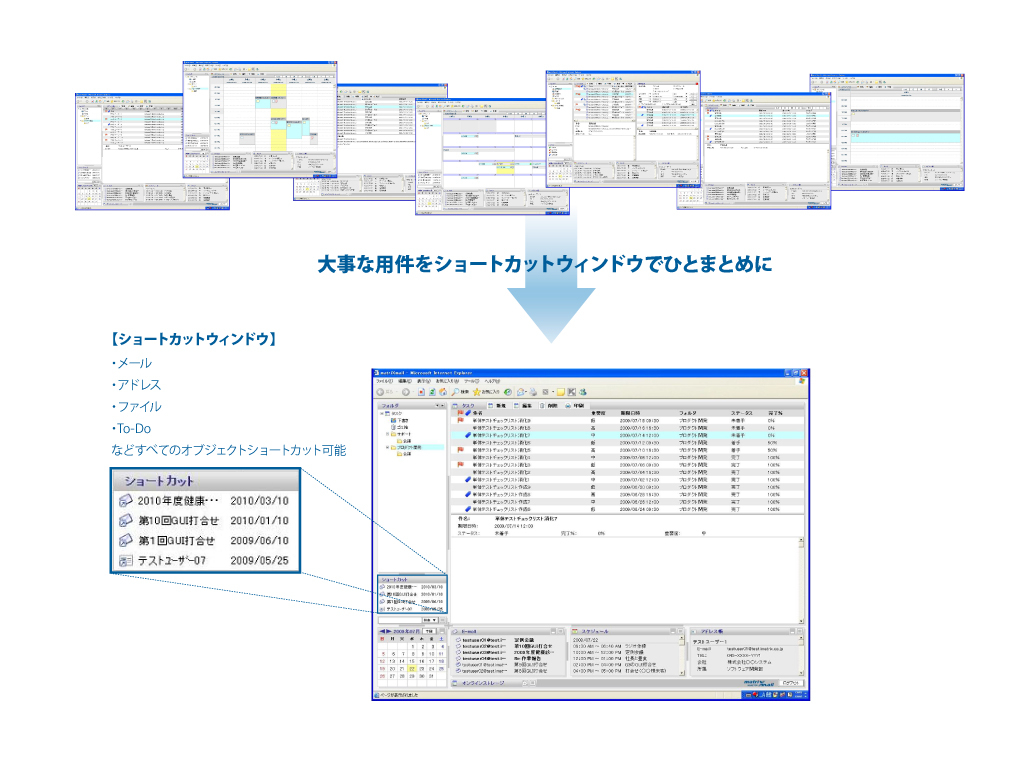Open the ファイル menu in Internet Explorer
The height and width of the screenshot is (768, 1024).
[385, 381]
